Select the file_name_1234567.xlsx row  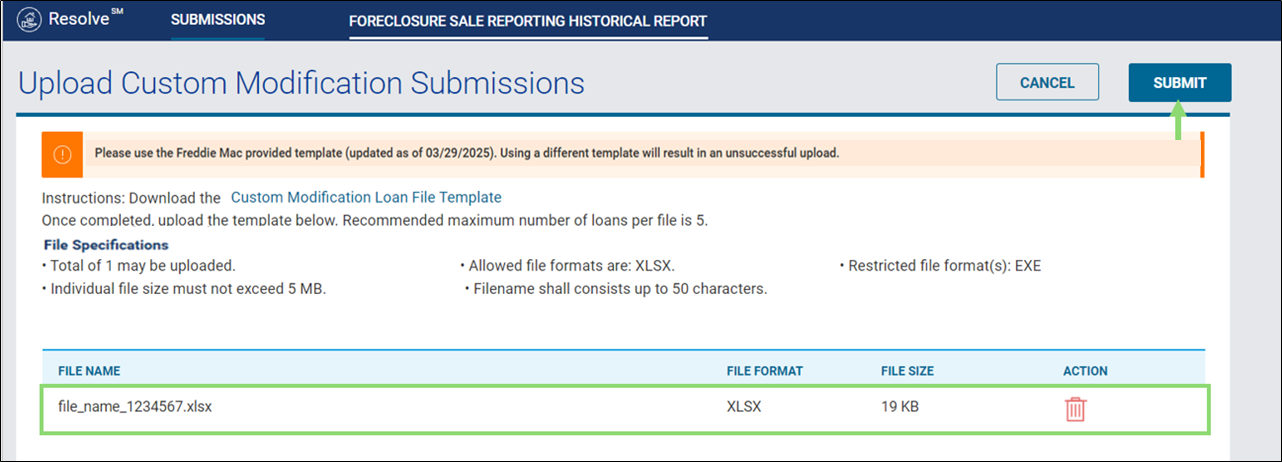[x=625, y=409]
